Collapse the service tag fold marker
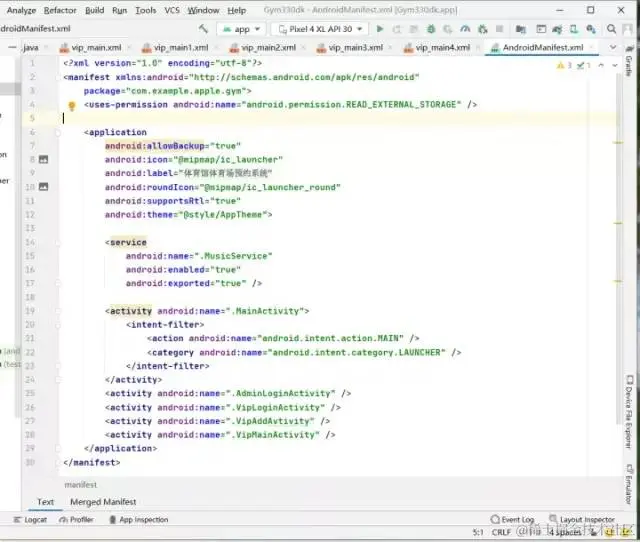Image resolution: width=640 pixels, height=542 pixels. [58, 243]
